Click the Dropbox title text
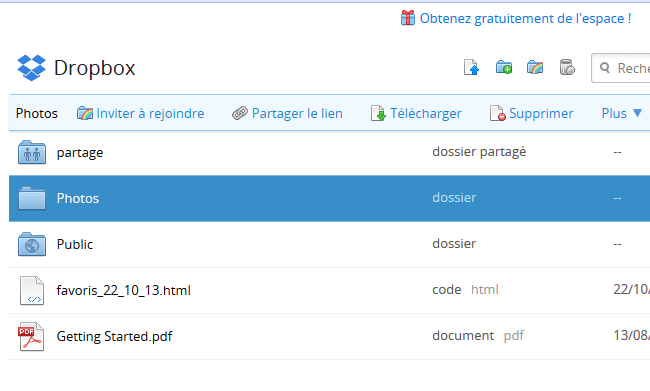 click(x=95, y=68)
